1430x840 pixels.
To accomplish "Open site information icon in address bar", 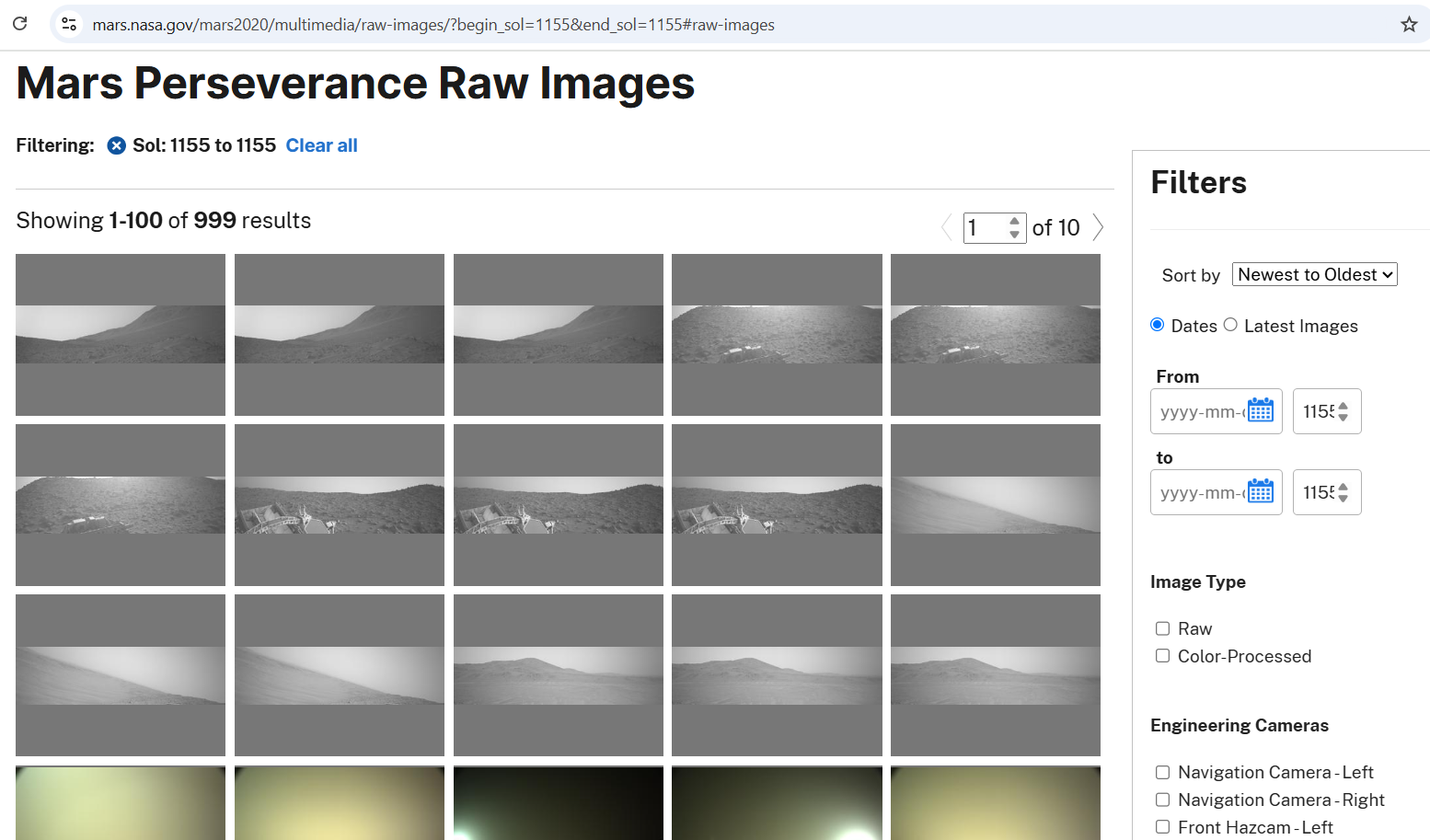I will coord(69,24).
